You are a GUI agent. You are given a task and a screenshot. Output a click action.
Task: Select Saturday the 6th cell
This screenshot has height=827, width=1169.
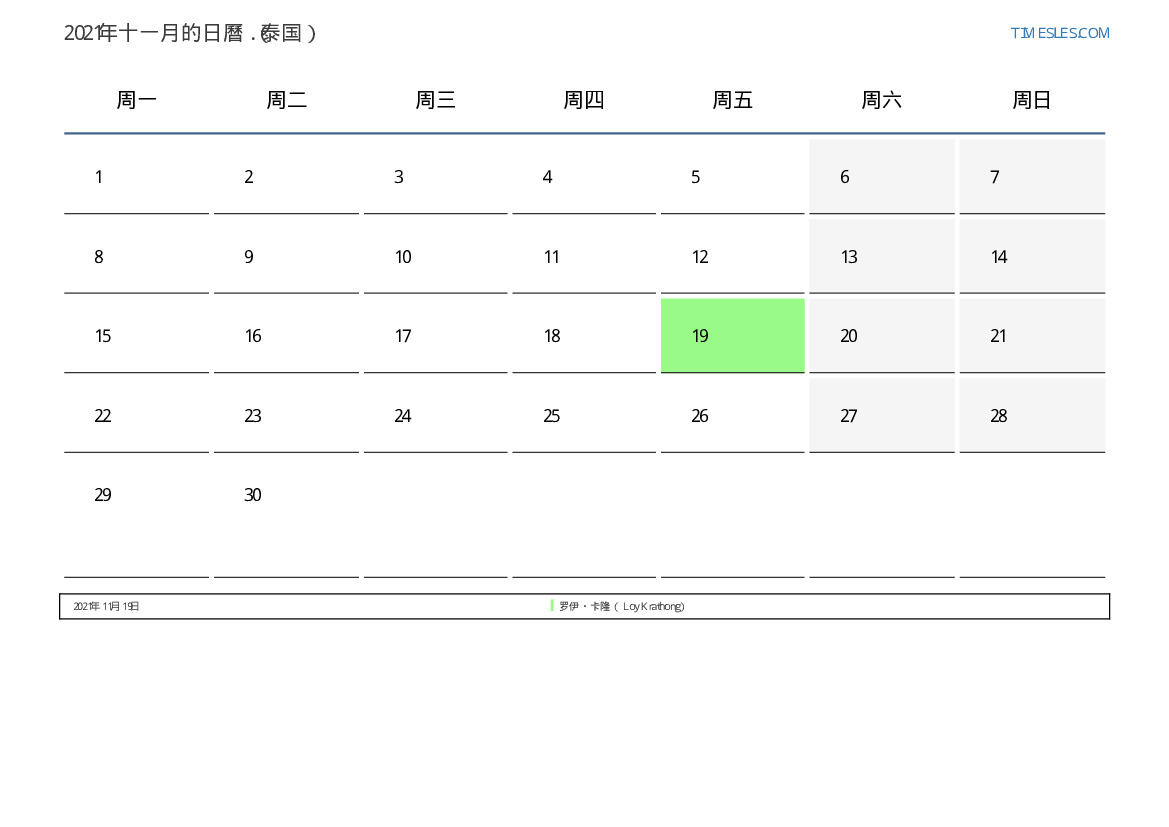[x=882, y=177]
